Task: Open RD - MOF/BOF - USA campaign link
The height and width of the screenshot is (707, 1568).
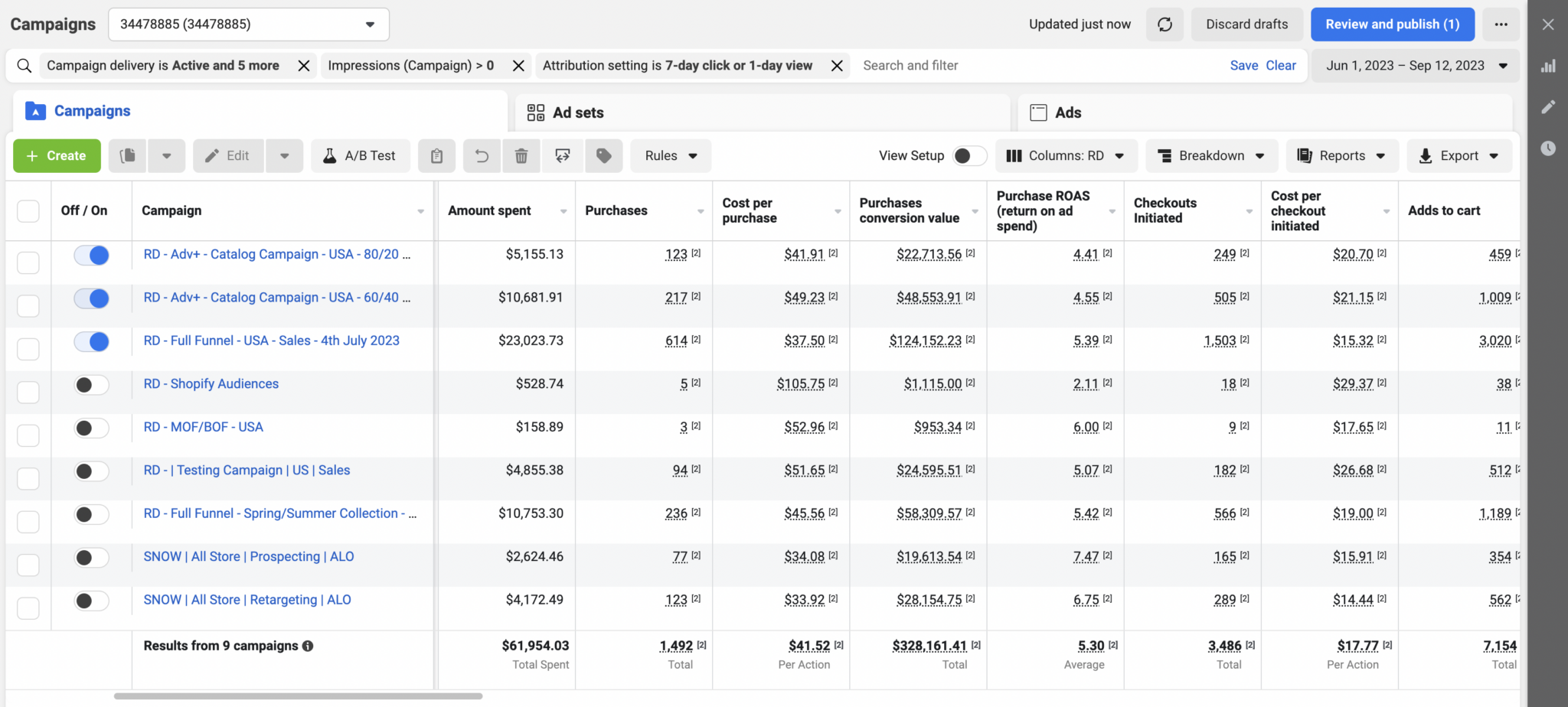Action: [x=203, y=427]
